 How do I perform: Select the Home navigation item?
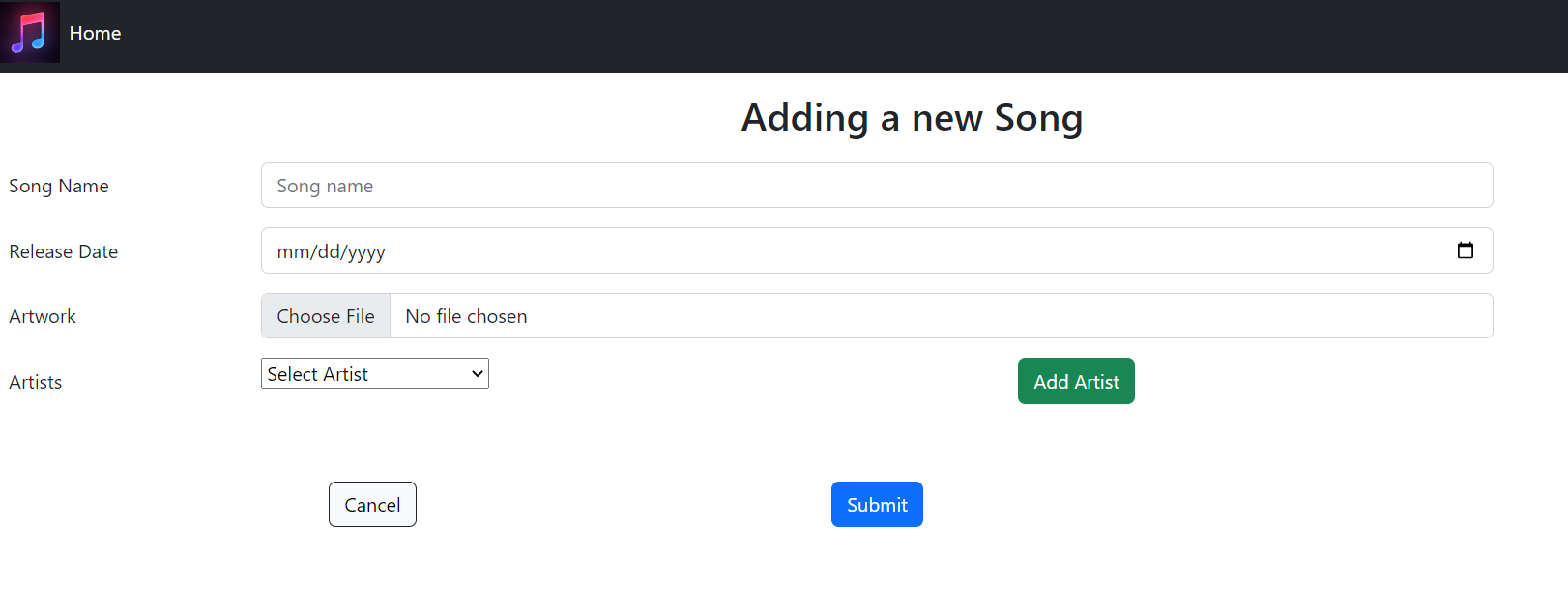(x=95, y=33)
